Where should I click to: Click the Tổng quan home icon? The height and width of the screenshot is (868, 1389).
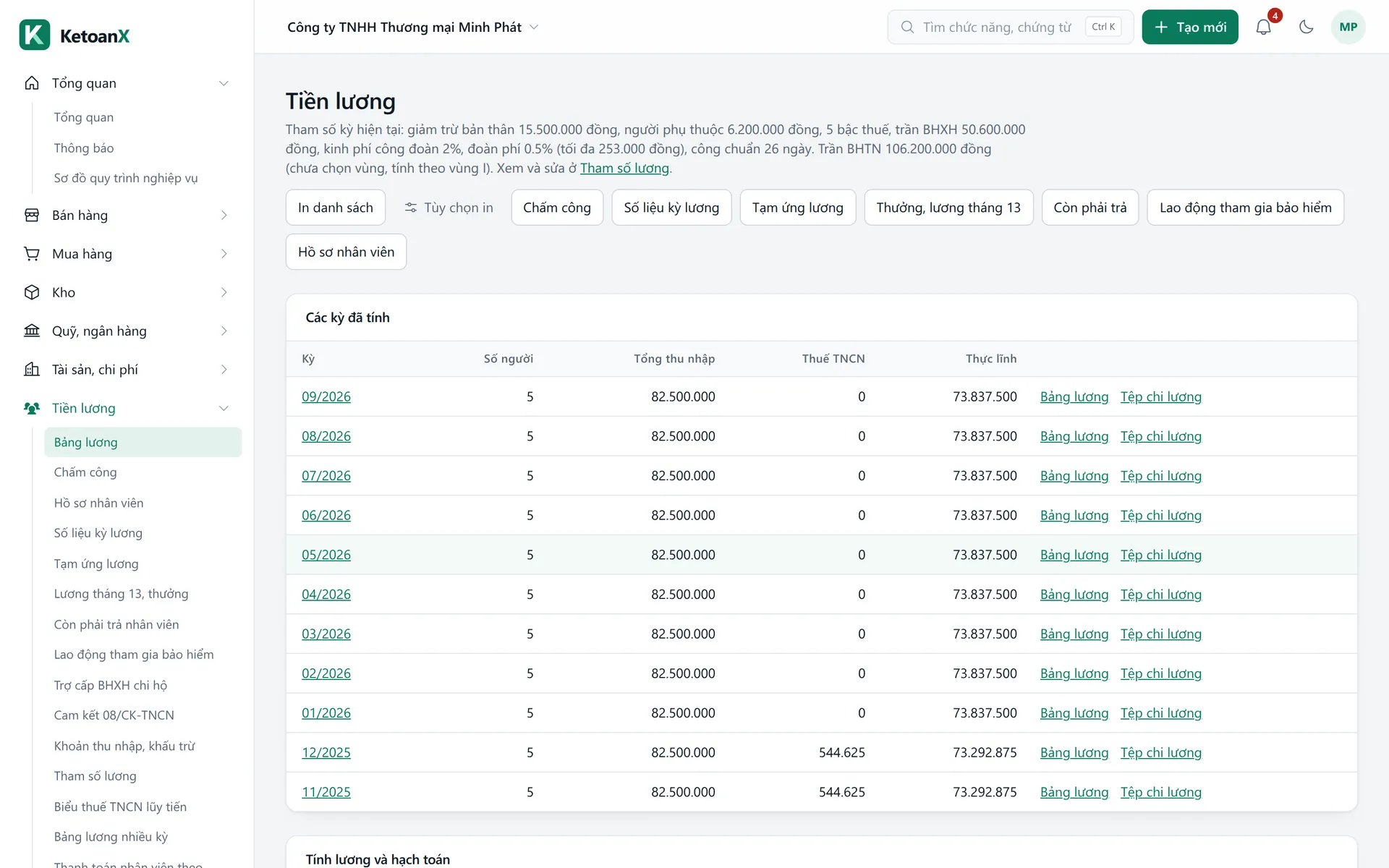coord(32,83)
